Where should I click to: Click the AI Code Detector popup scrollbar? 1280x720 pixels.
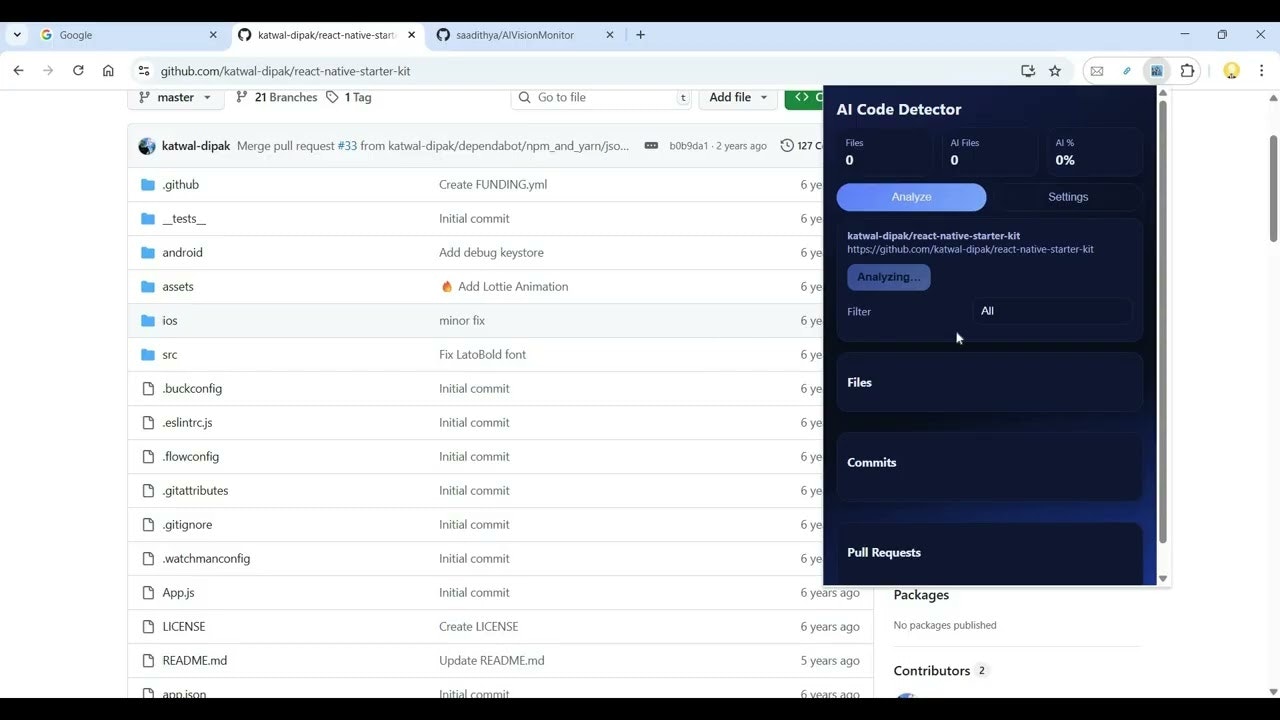[1163, 320]
